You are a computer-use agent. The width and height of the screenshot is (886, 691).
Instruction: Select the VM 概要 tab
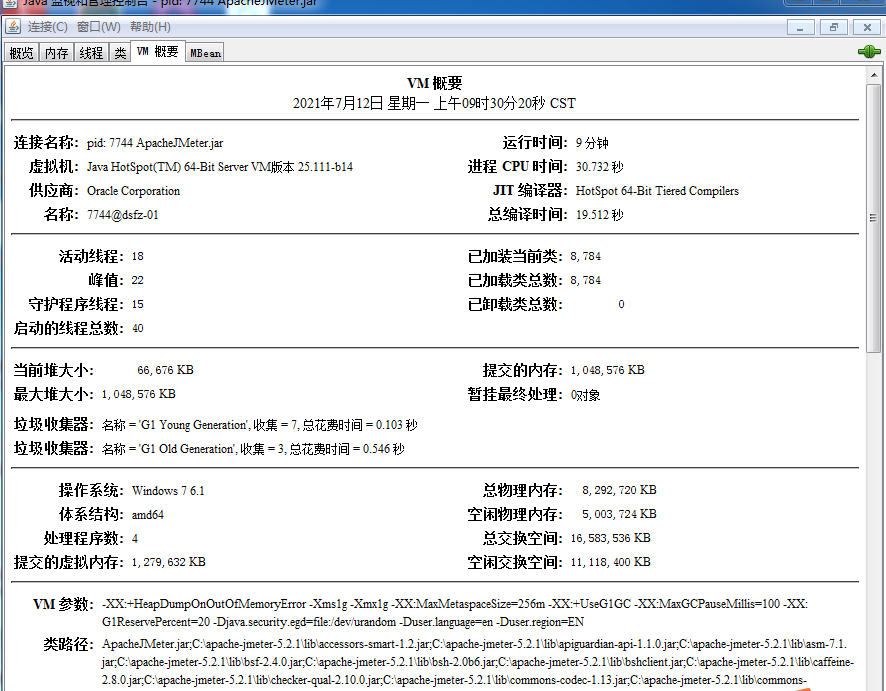[158, 51]
